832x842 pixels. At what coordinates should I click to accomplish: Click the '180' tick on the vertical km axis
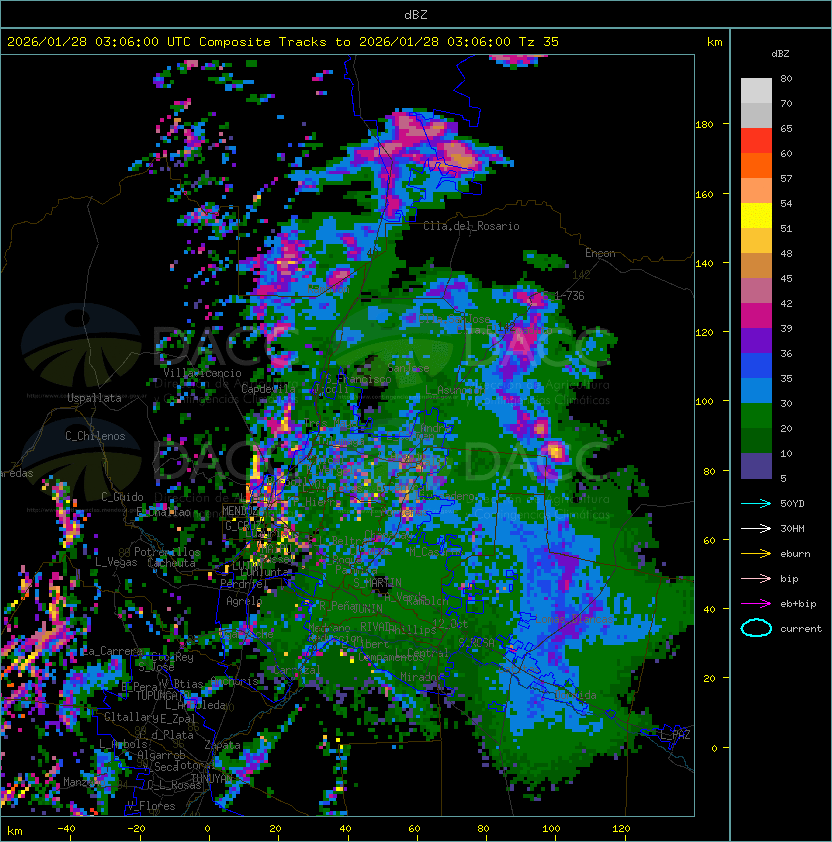click(704, 125)
